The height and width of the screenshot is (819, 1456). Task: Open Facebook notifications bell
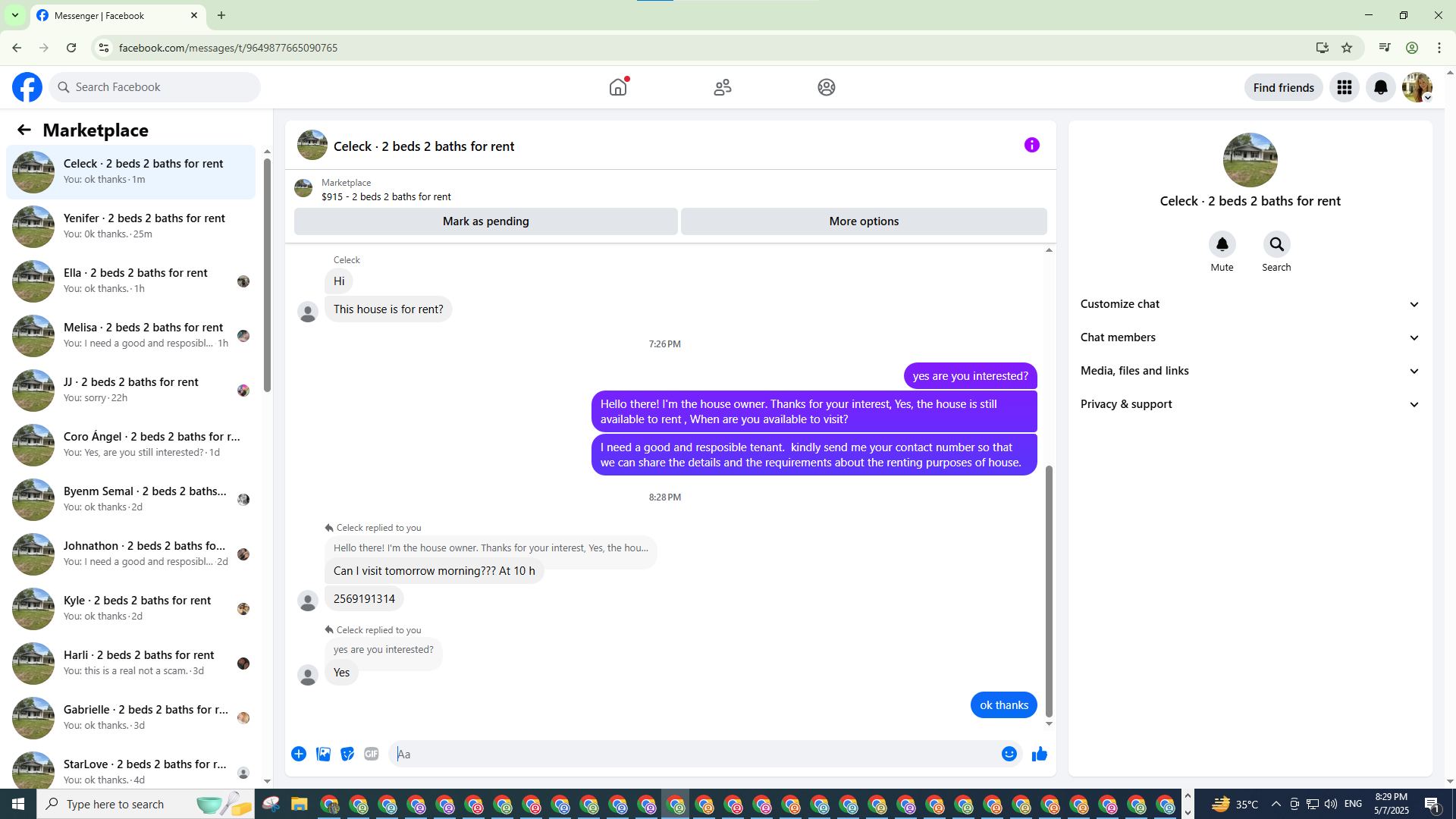click(x=1380, y=87)
